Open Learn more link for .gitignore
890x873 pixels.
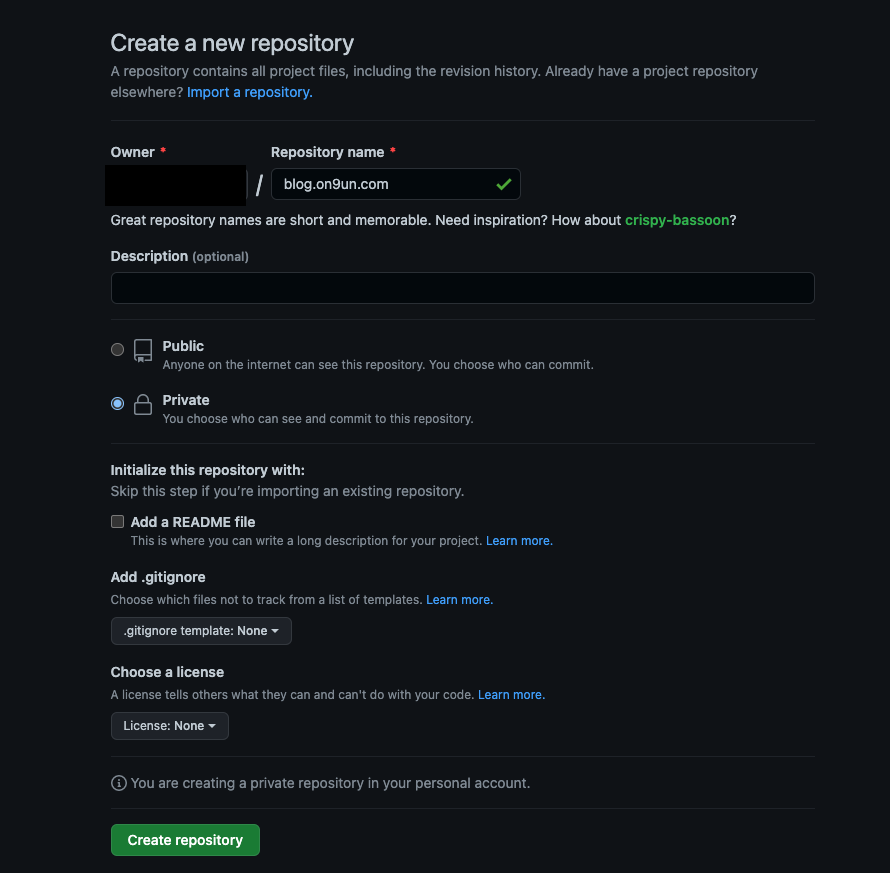(459, 600)
